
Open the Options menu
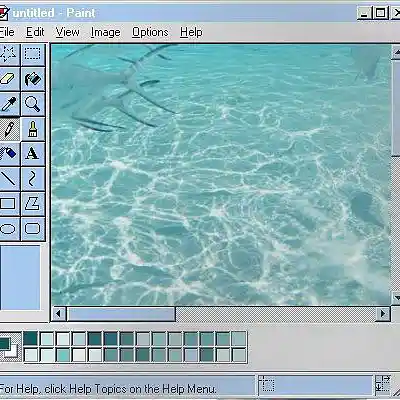coord(150,32)
